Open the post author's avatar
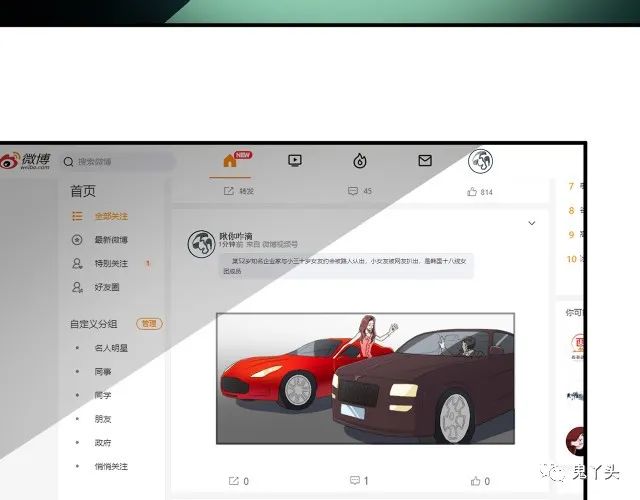640x500 pixels. coord(201,244)
